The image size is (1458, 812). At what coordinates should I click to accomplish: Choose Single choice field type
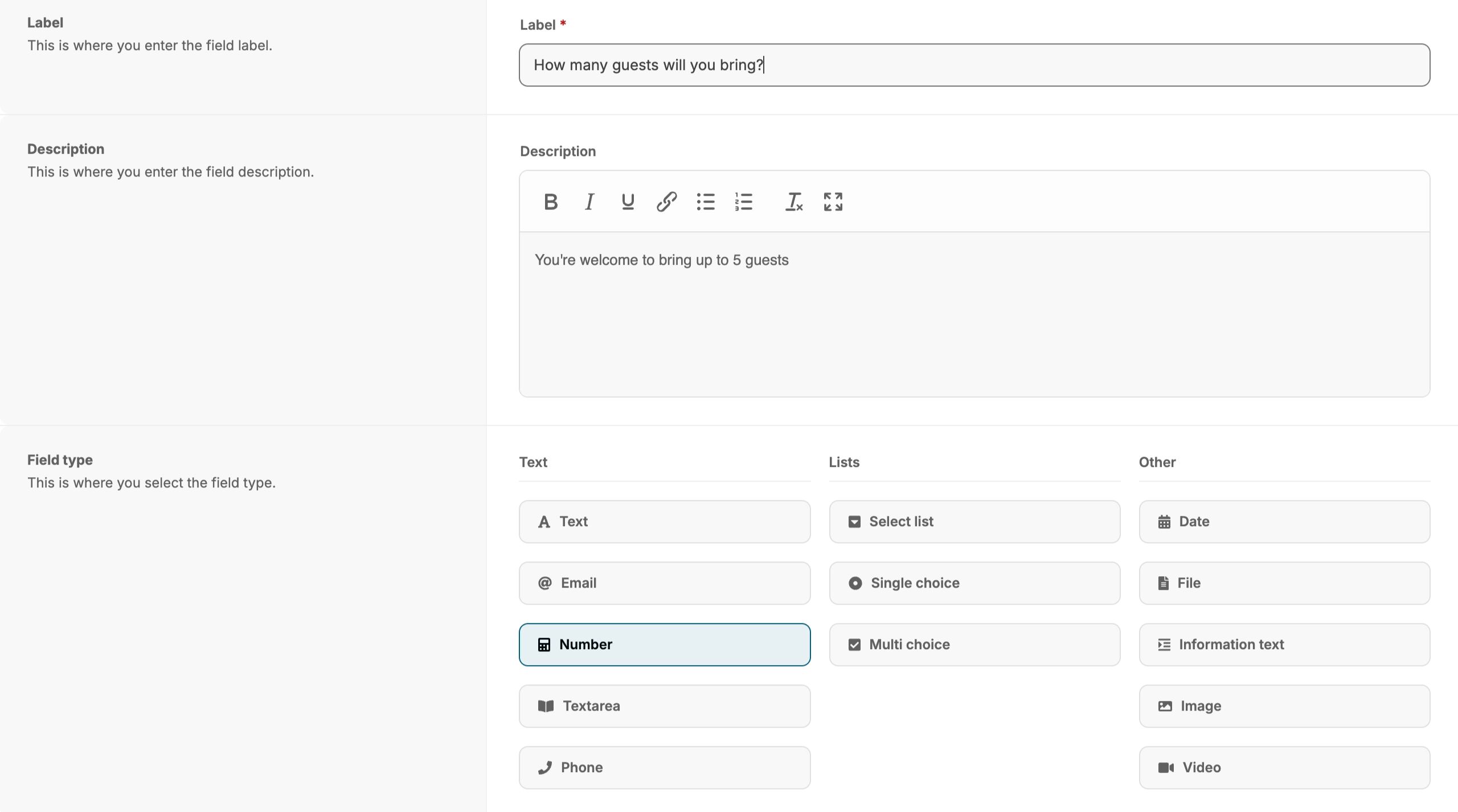(x=974, y=583)
